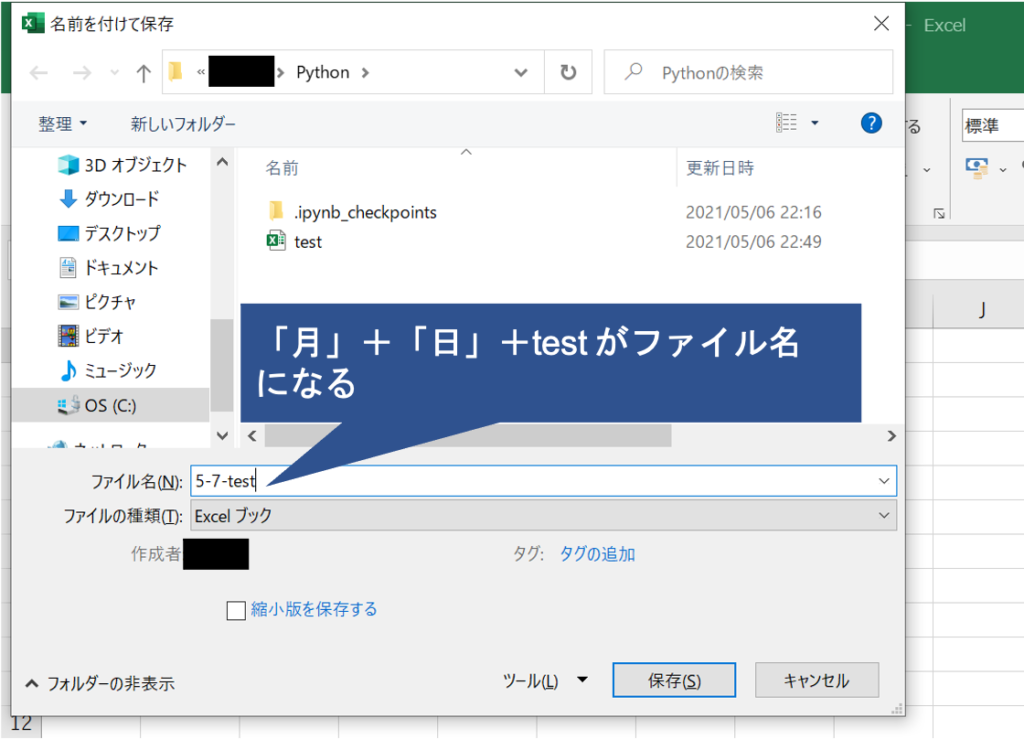Open the help icon
1024x739 pixels.
pyautogui.click(x=871, y=123)
